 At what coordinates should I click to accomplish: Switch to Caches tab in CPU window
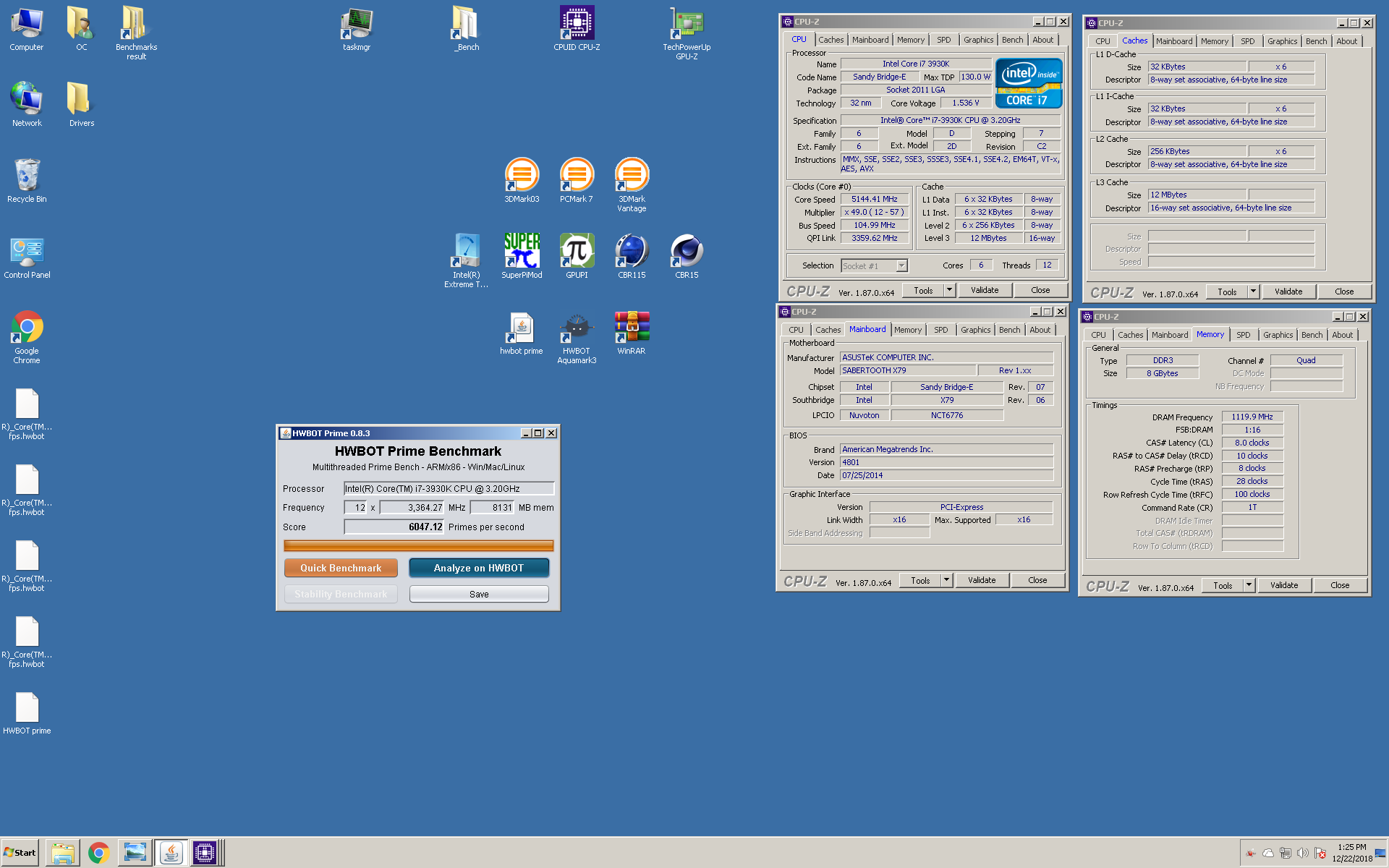[x=831, y=40]
